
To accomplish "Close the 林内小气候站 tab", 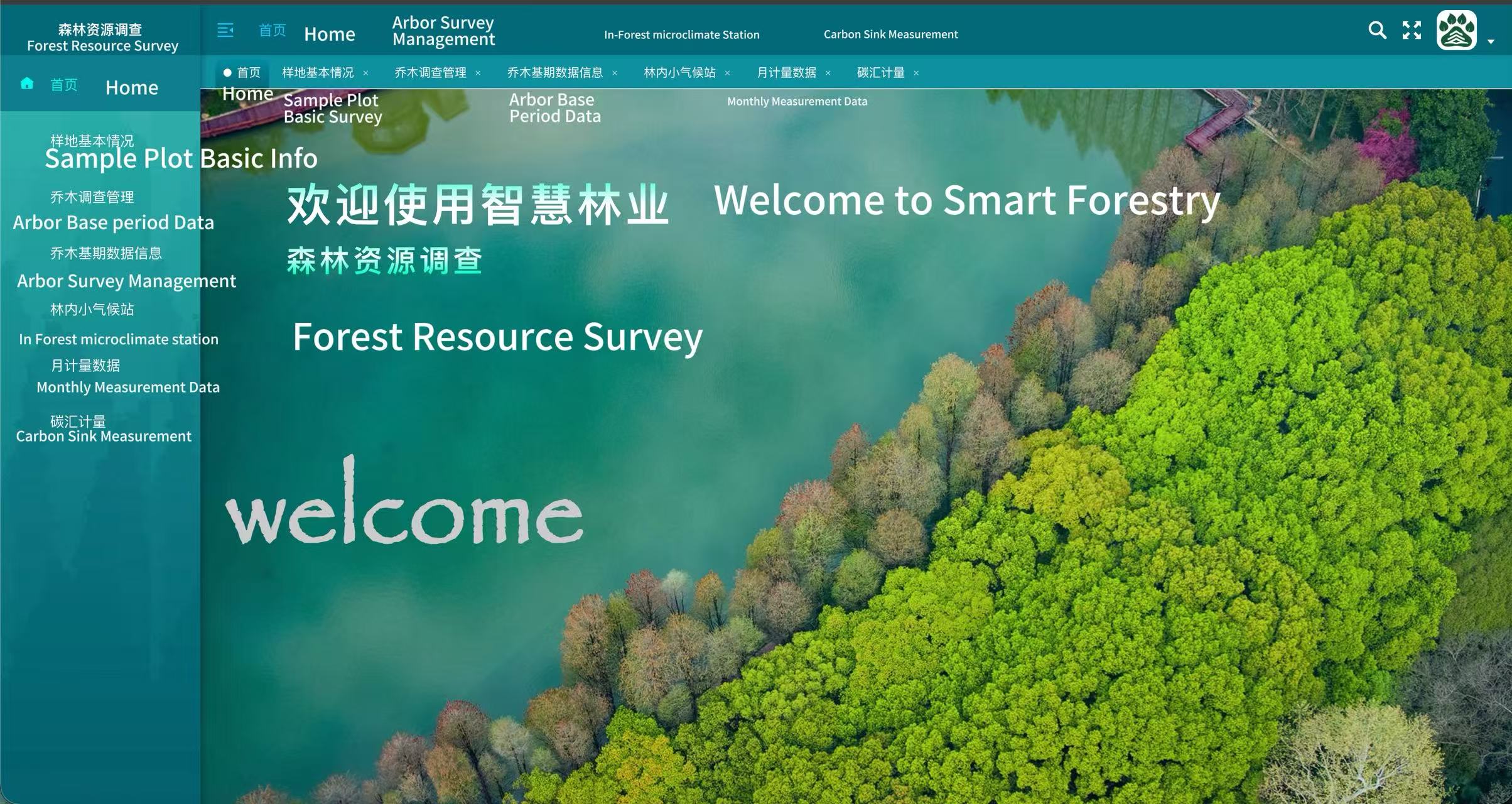I will [727, 73].
